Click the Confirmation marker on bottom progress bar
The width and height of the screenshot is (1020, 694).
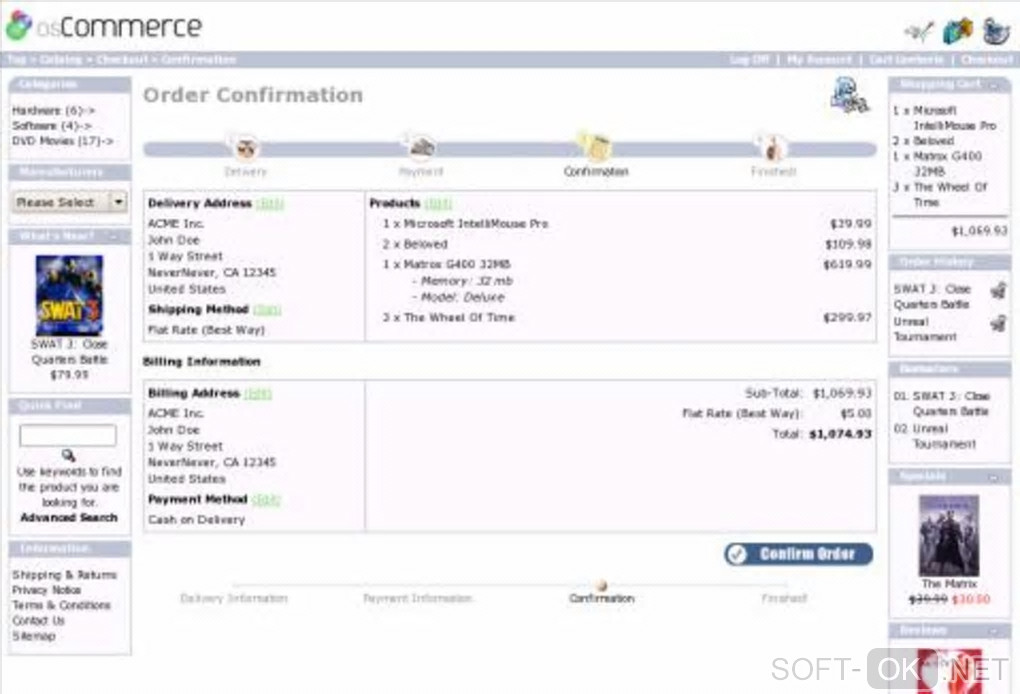pos(602,586)
